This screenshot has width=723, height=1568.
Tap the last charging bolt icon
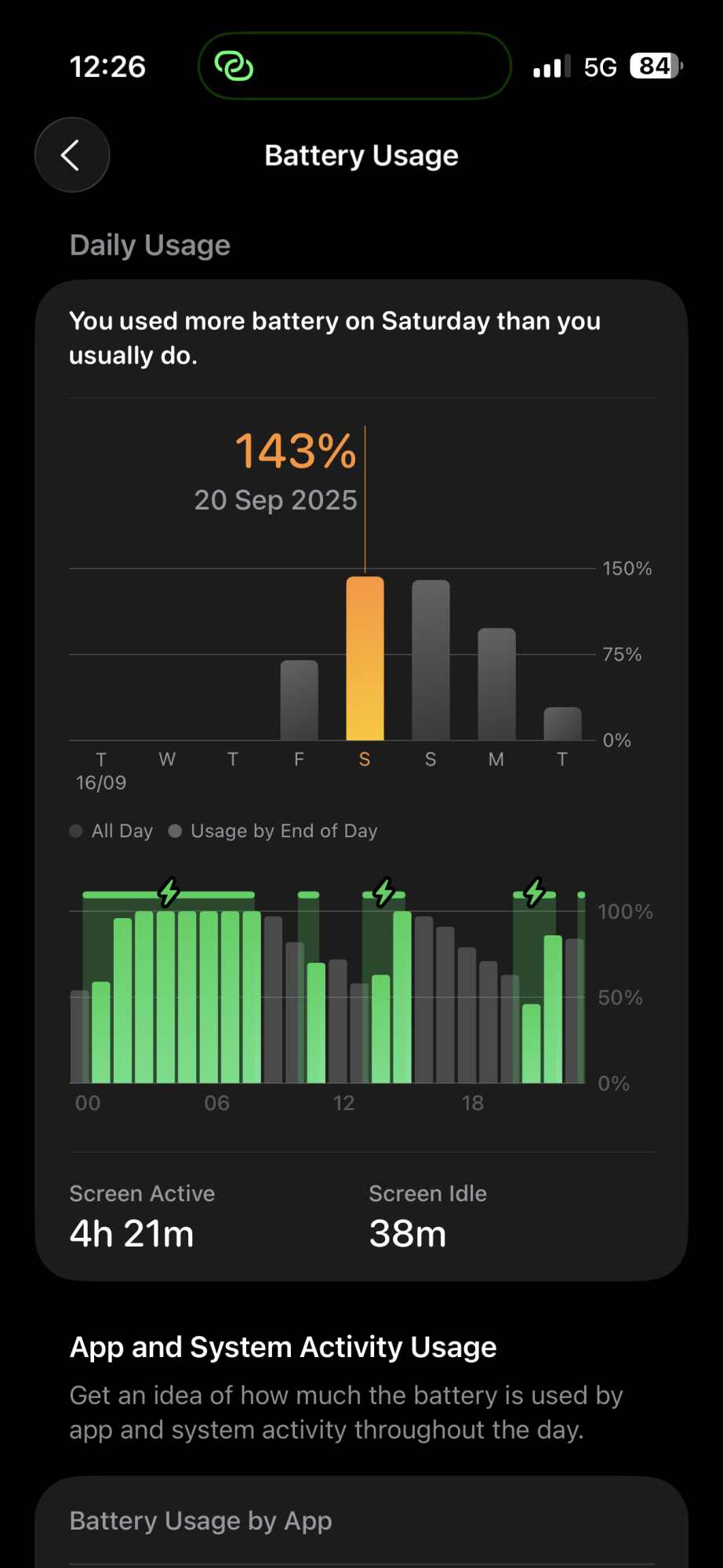pyautogui.click(x=535, y=892)
